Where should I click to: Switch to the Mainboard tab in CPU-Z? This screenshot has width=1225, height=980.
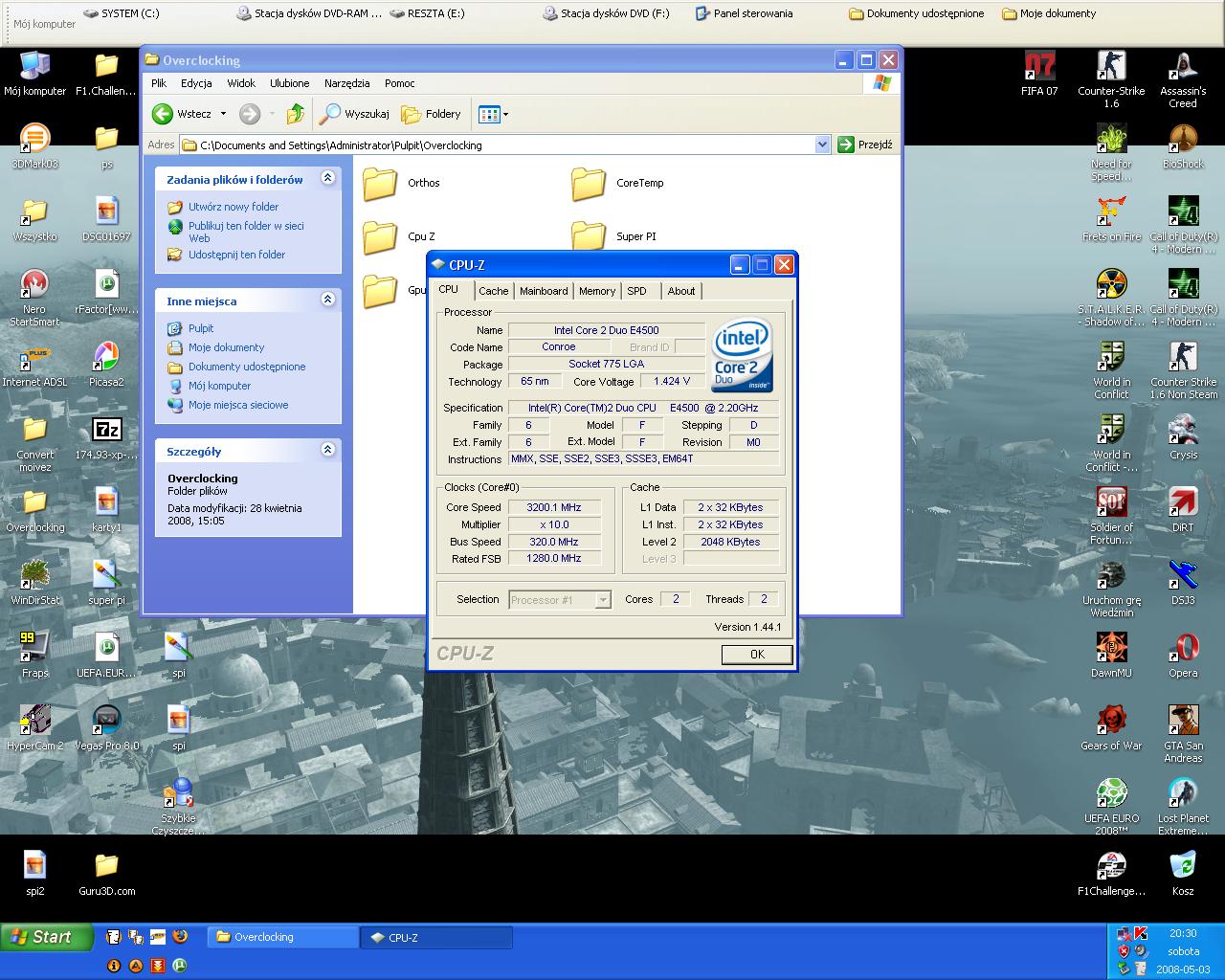(544, 291)
